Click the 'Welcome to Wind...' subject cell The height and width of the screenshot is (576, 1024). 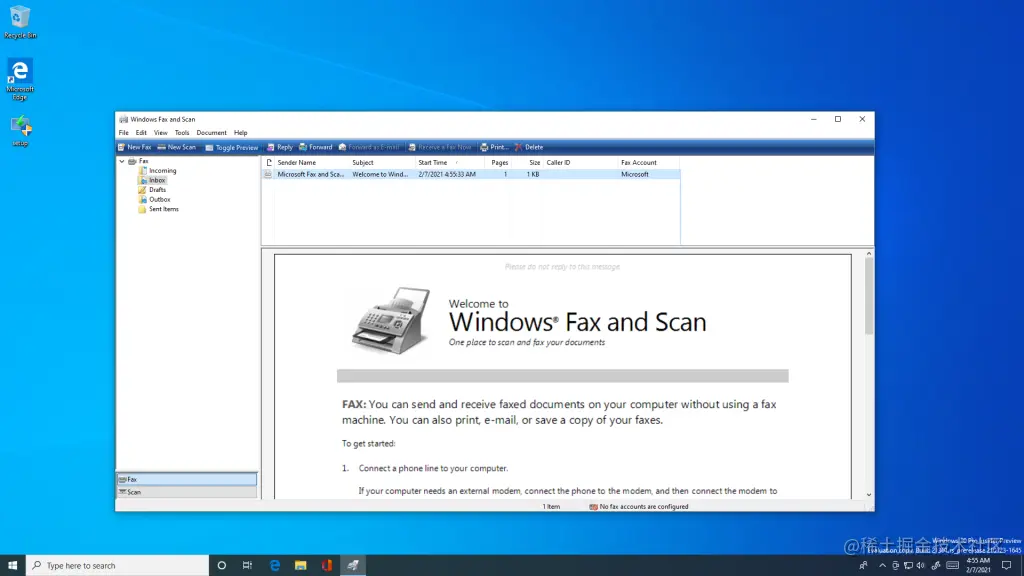[x=380, y=174]
